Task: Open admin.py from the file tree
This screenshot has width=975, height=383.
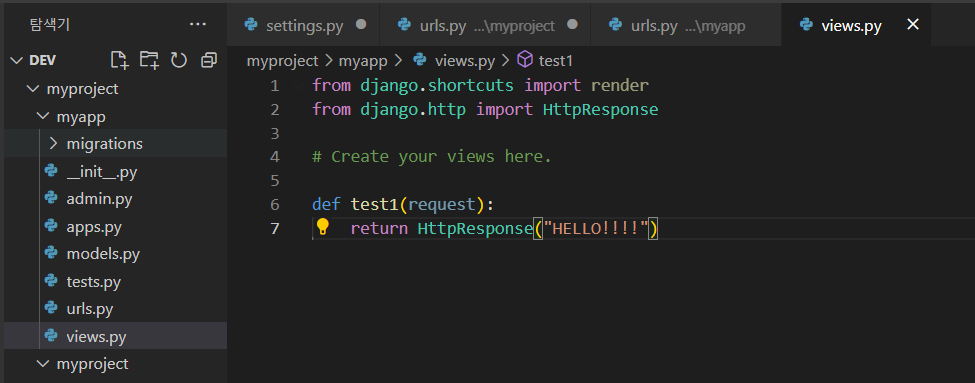Action: (99, 199)
